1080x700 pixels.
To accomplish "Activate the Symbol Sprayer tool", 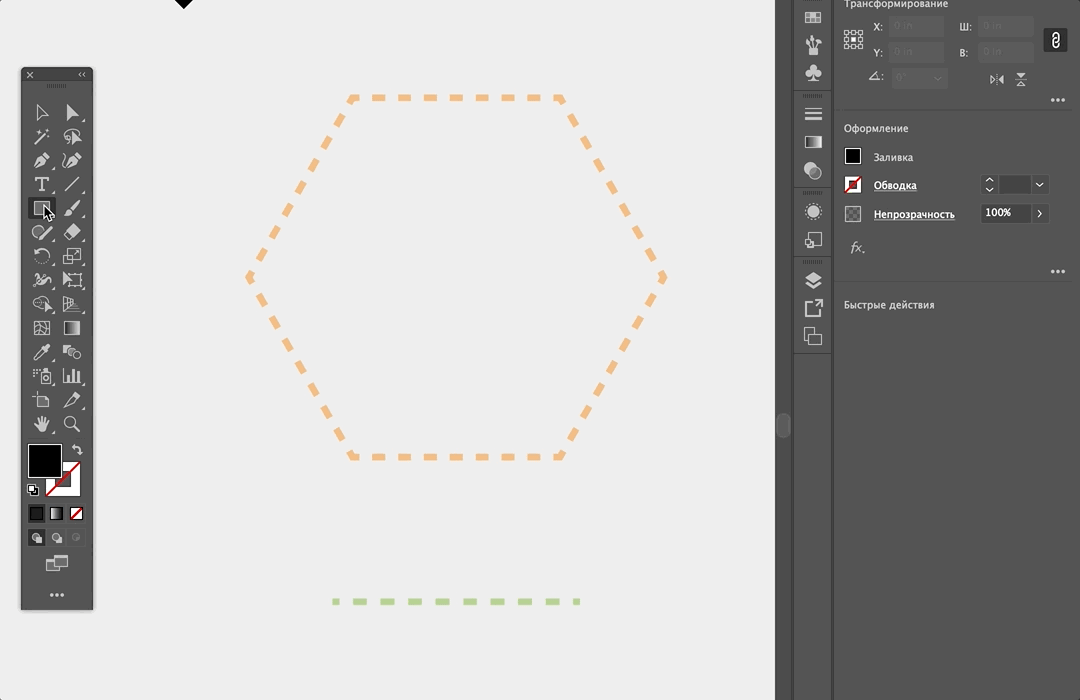I will click(41, 376).
